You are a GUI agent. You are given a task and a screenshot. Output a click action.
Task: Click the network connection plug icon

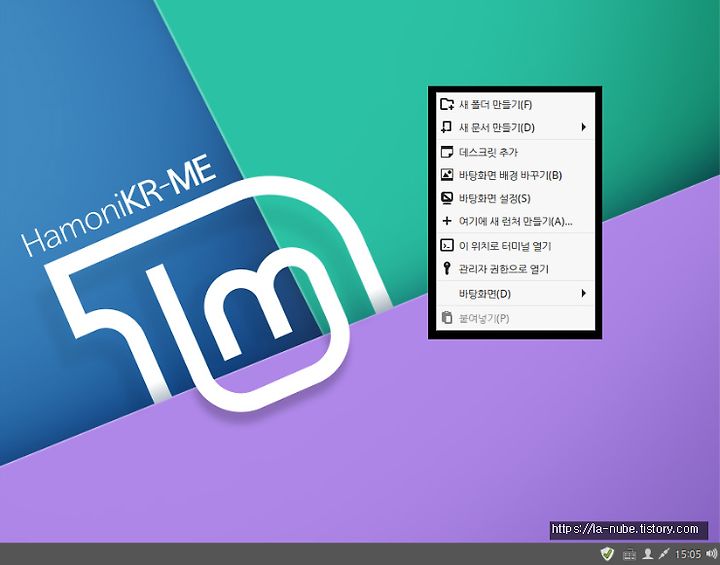[664, 554]
